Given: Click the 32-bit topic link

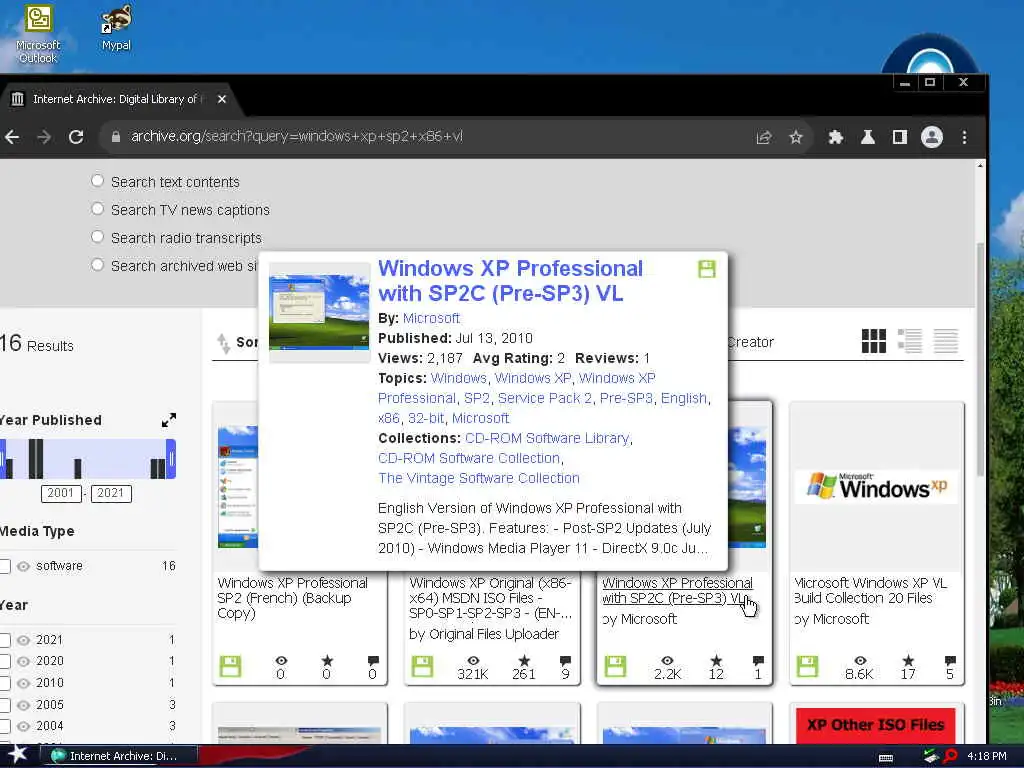Looking at the screenshot, I should point(426,418).
